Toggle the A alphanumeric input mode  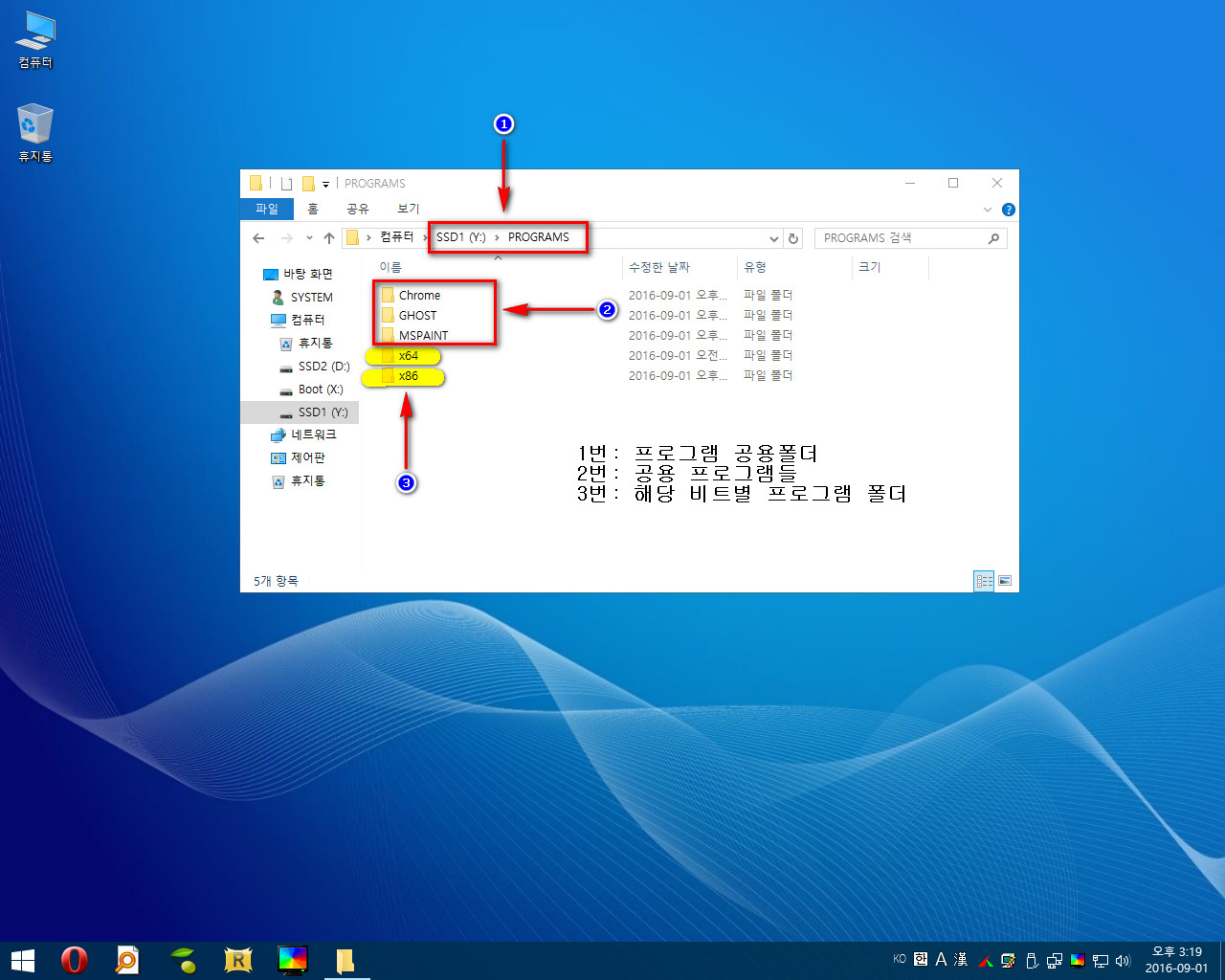point(941,959)
